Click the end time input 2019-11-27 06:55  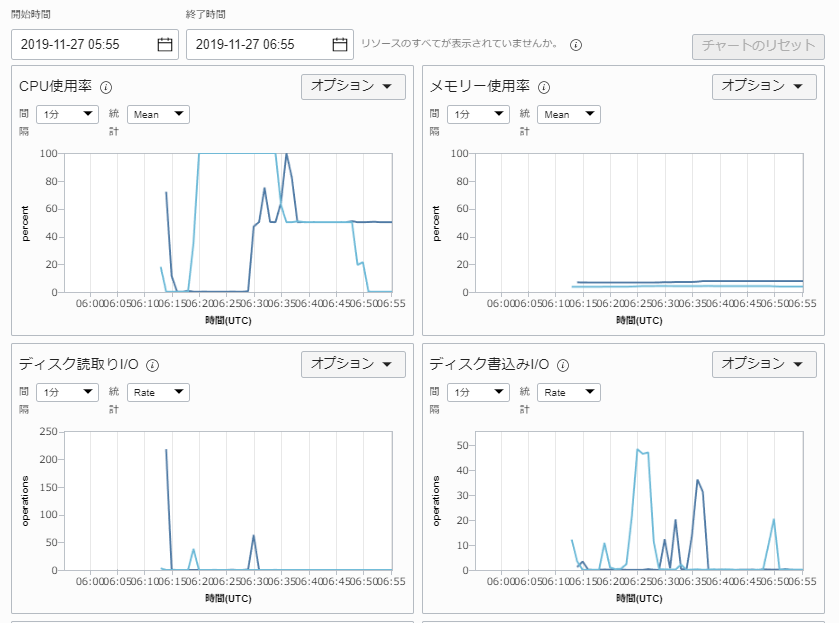[257, 44]
